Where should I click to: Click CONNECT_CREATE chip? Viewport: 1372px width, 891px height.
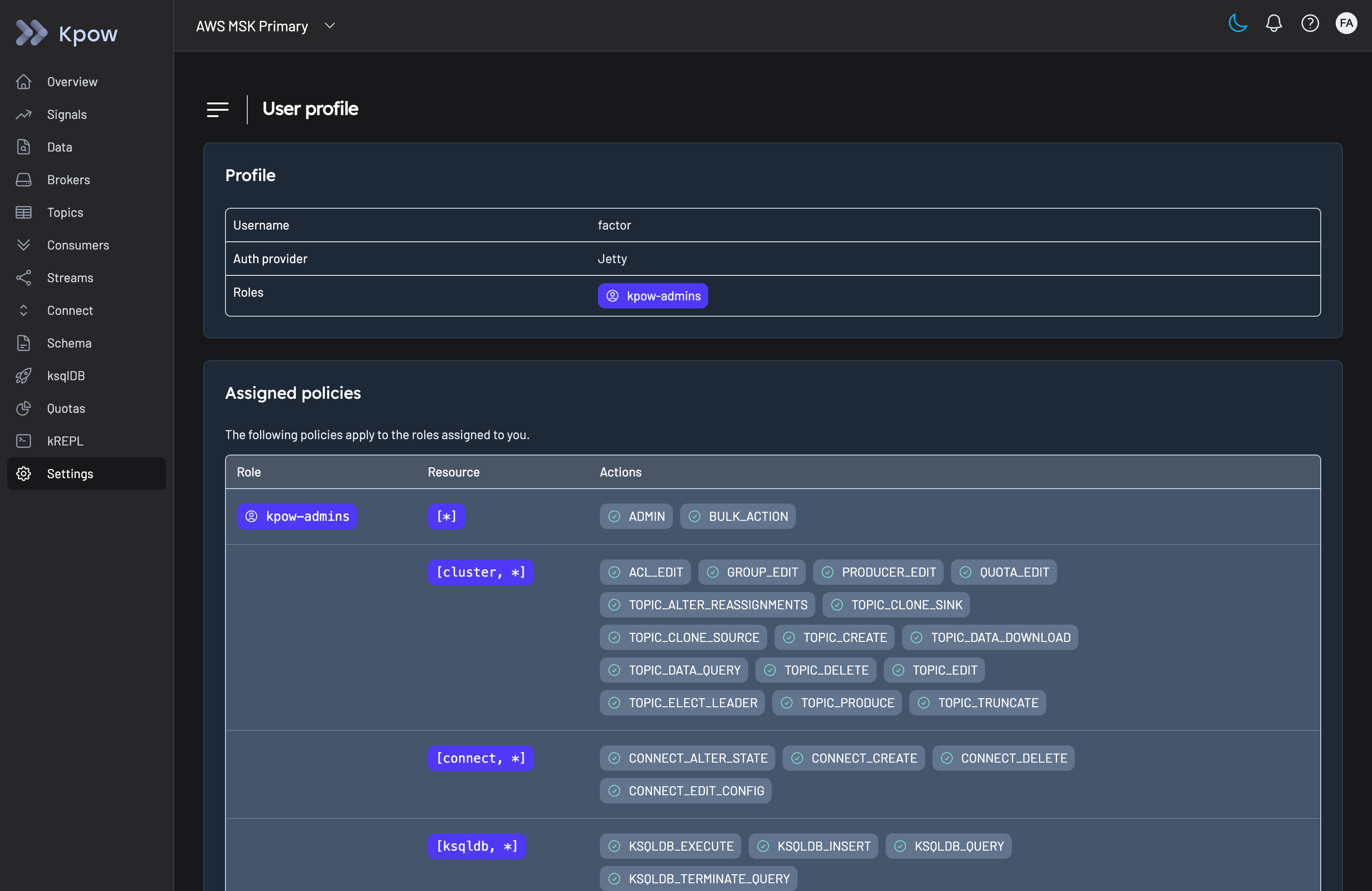[854, 759]
